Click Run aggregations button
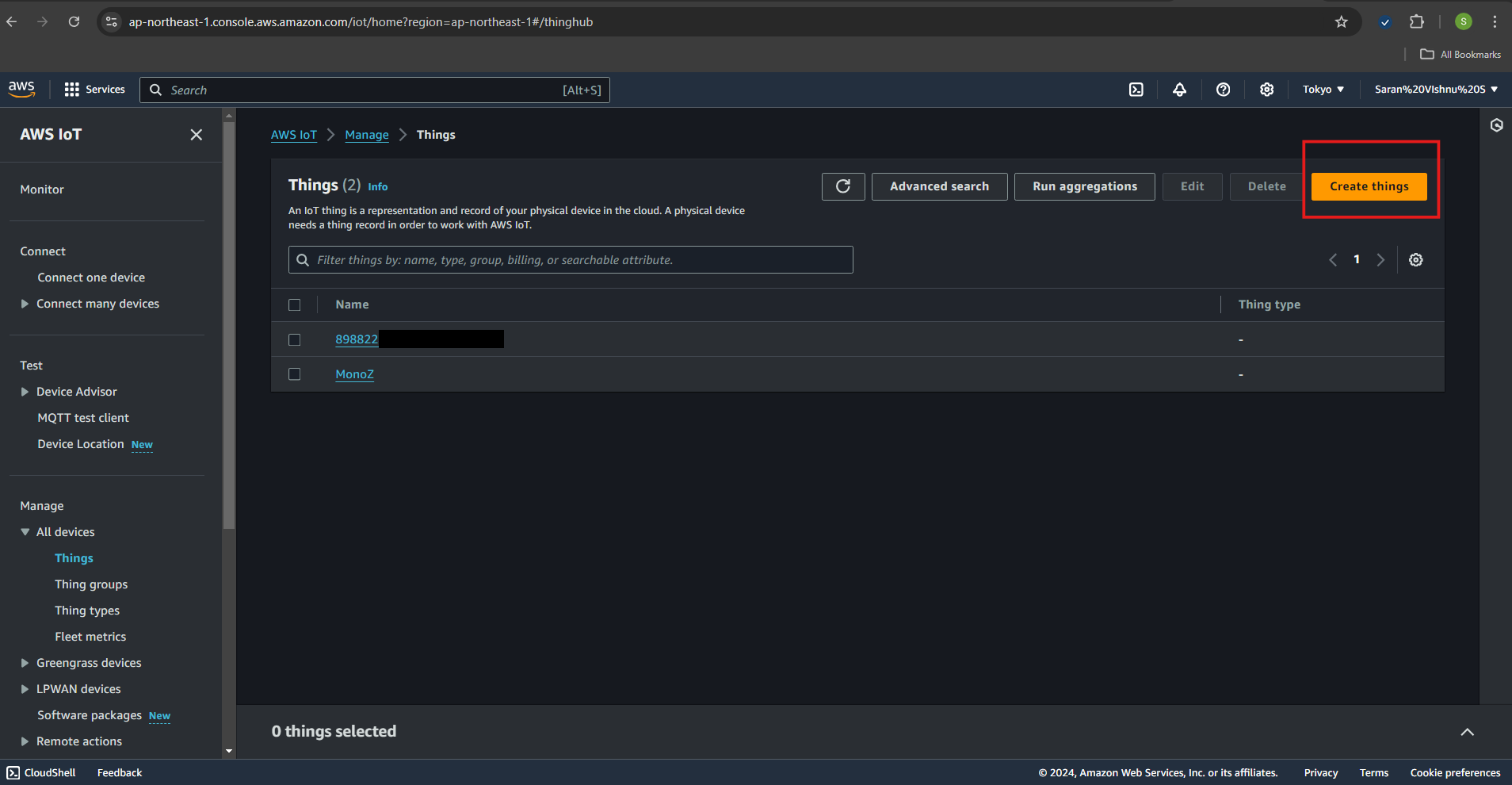This screenshot has width=1512, height=785. point(1085,186)
